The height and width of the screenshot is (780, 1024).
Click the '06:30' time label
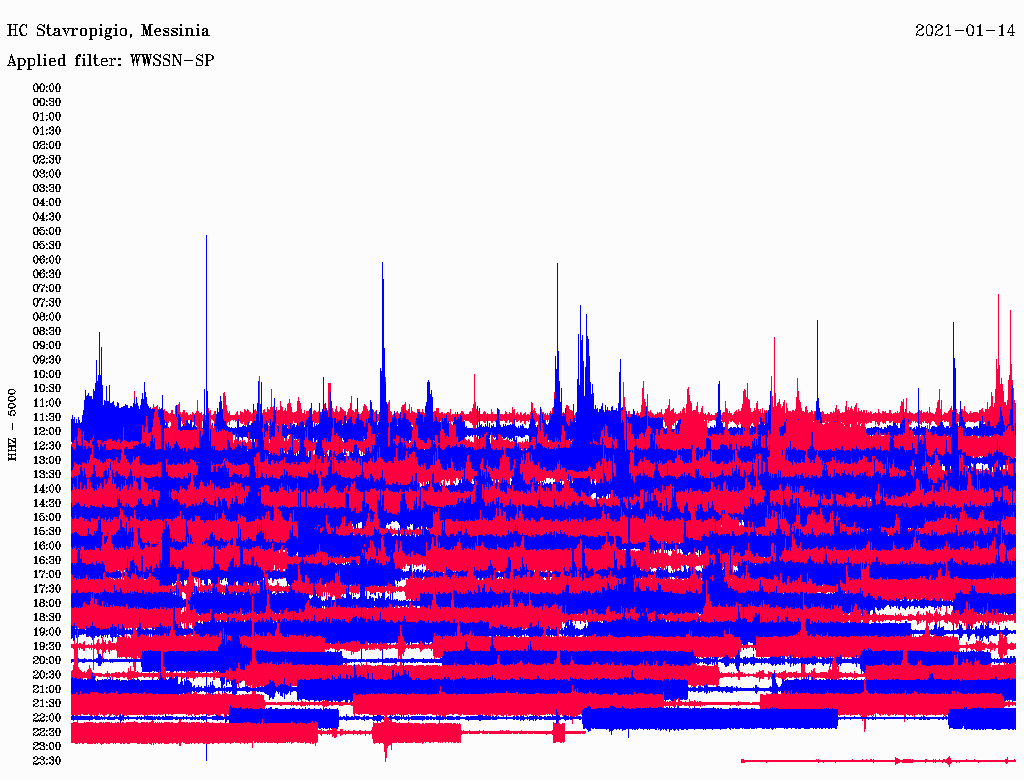click(47, 274)
